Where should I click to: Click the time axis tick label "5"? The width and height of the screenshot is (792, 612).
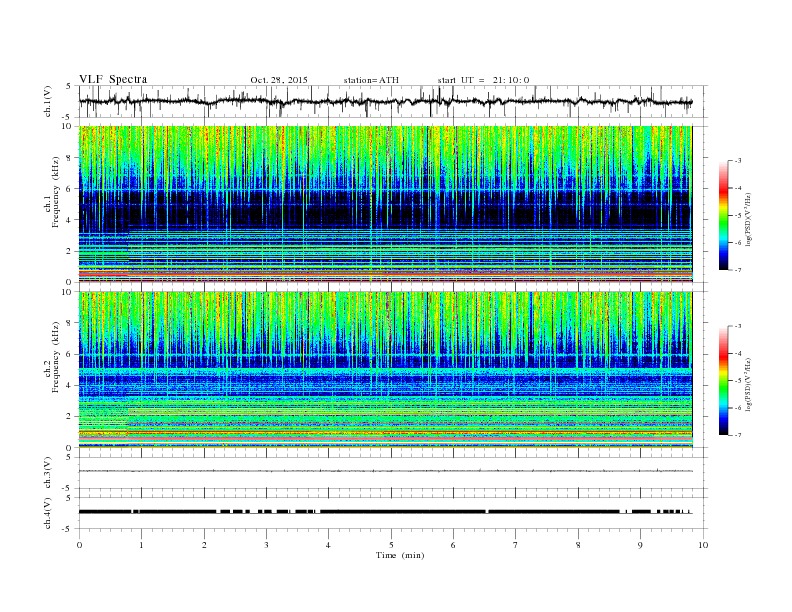(x=391, y=545)
